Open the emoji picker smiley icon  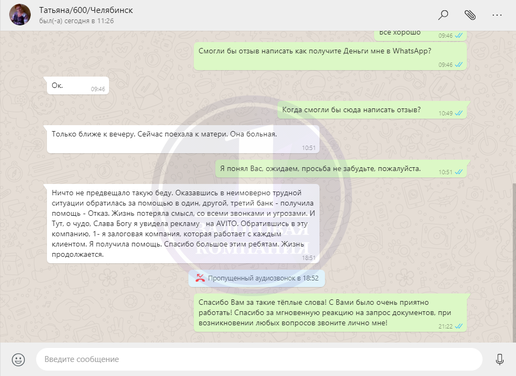point(18,359)
